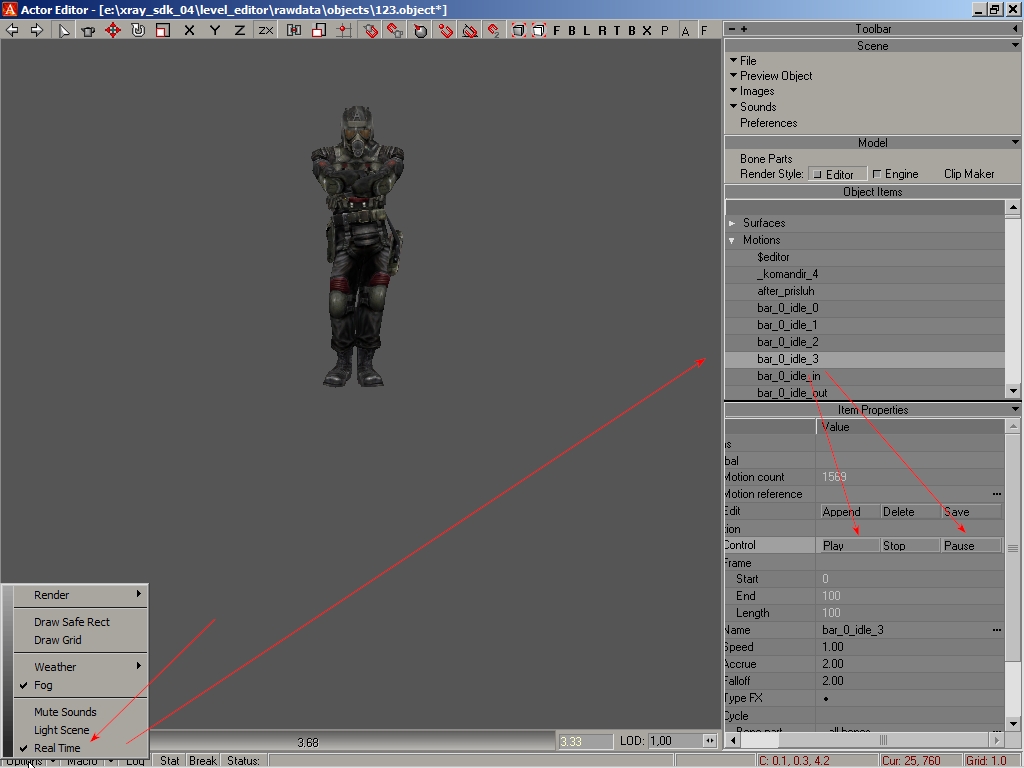Switch to the L left view

pos(586,30)
